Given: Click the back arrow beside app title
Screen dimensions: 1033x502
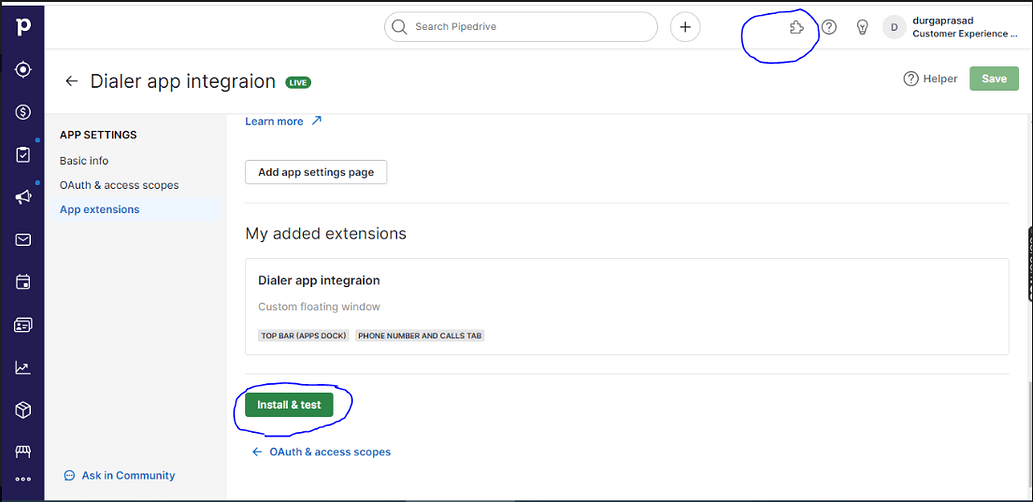Looking at the screenshot, I should [71, 81].
